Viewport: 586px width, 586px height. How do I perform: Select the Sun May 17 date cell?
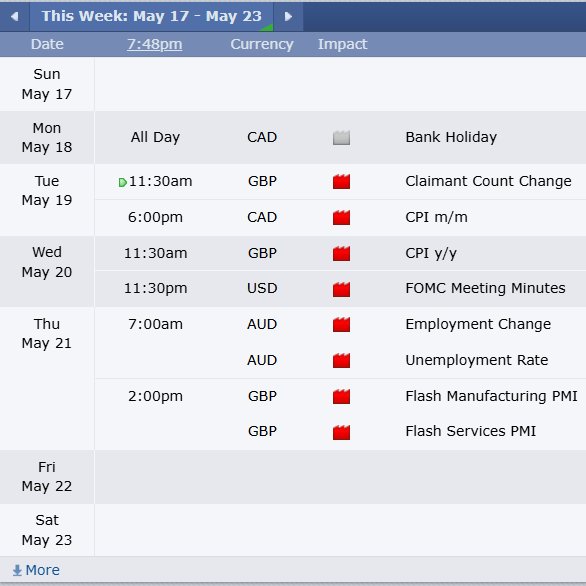(47, 84)
